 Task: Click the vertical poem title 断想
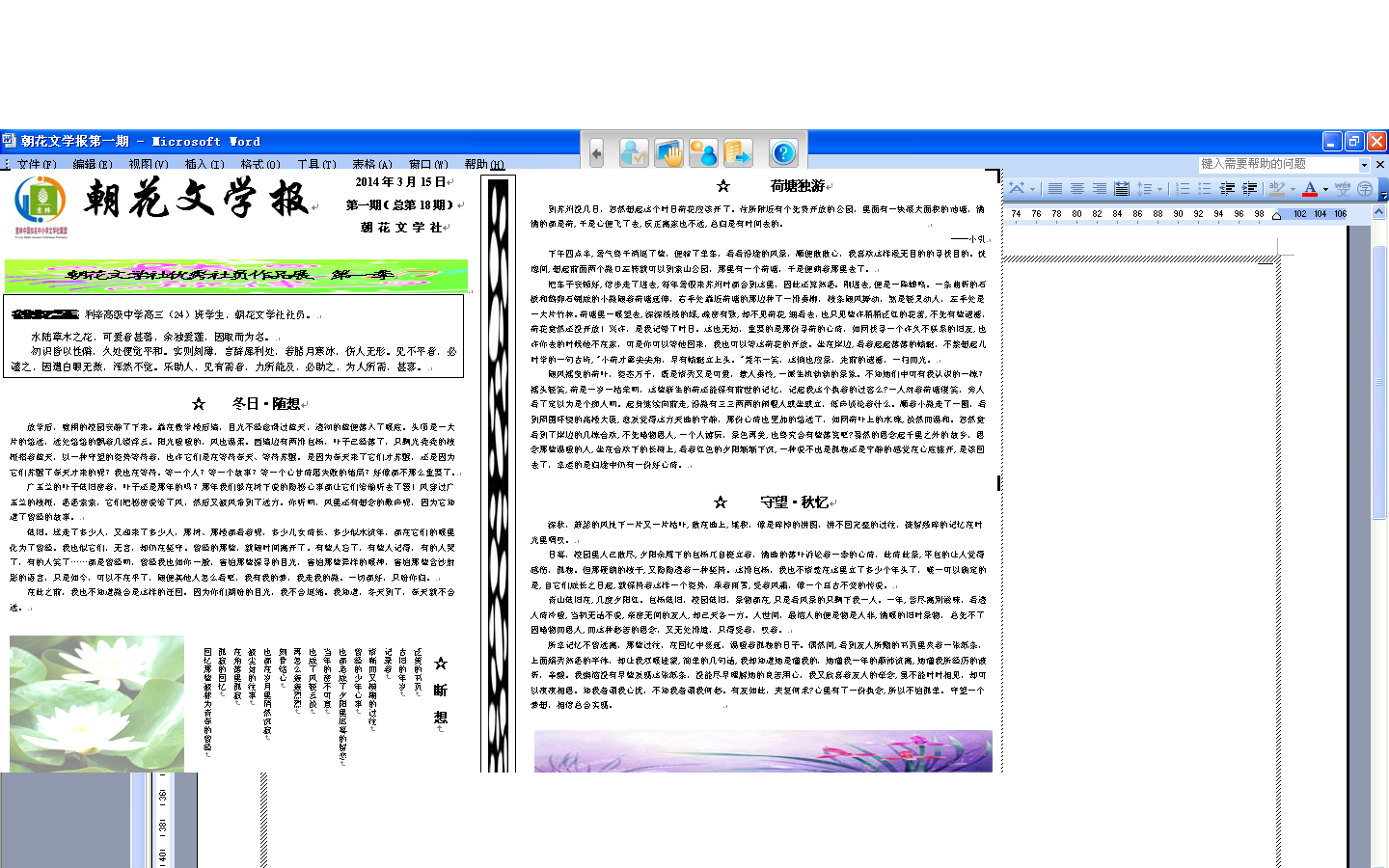click(x=441, y=703)
